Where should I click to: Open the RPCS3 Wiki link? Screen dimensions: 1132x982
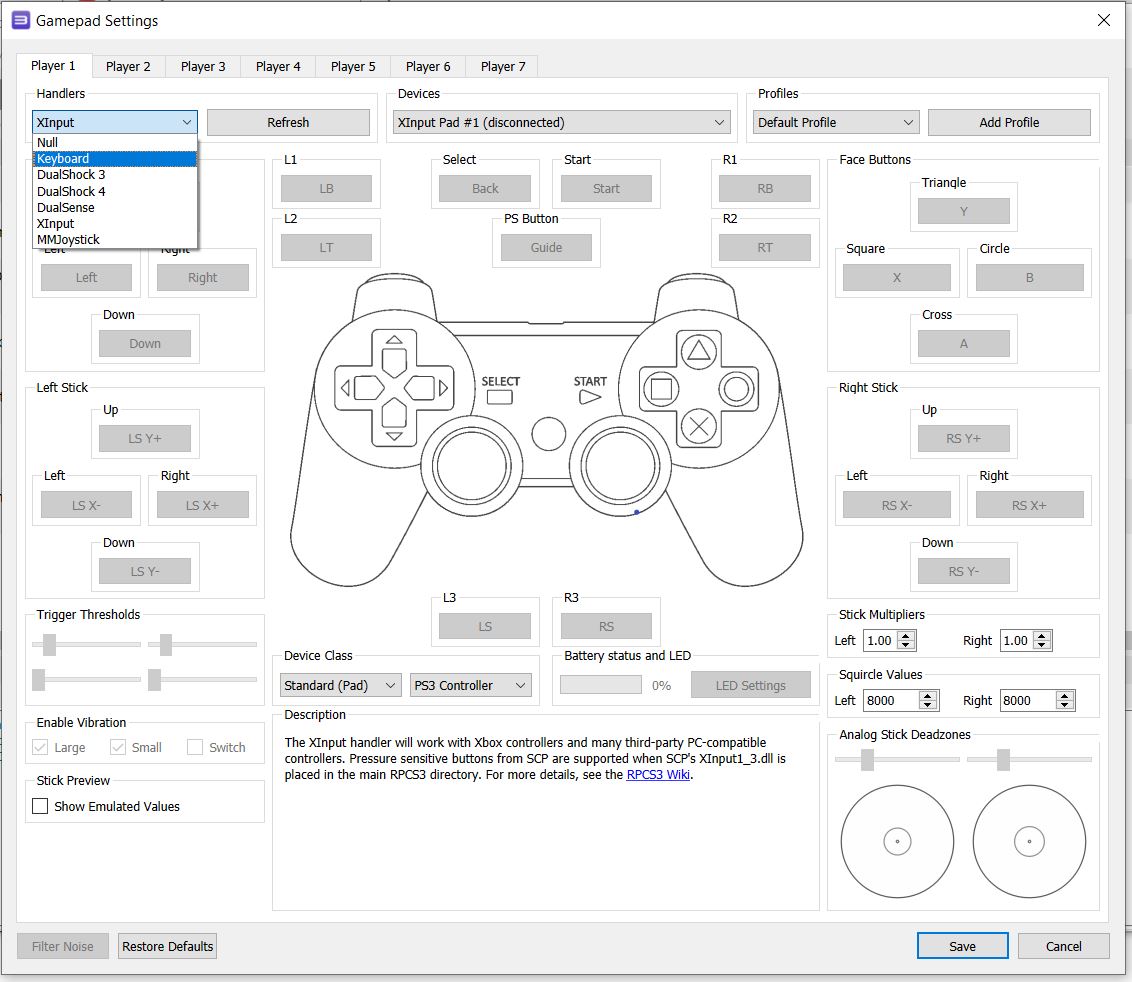659,773
